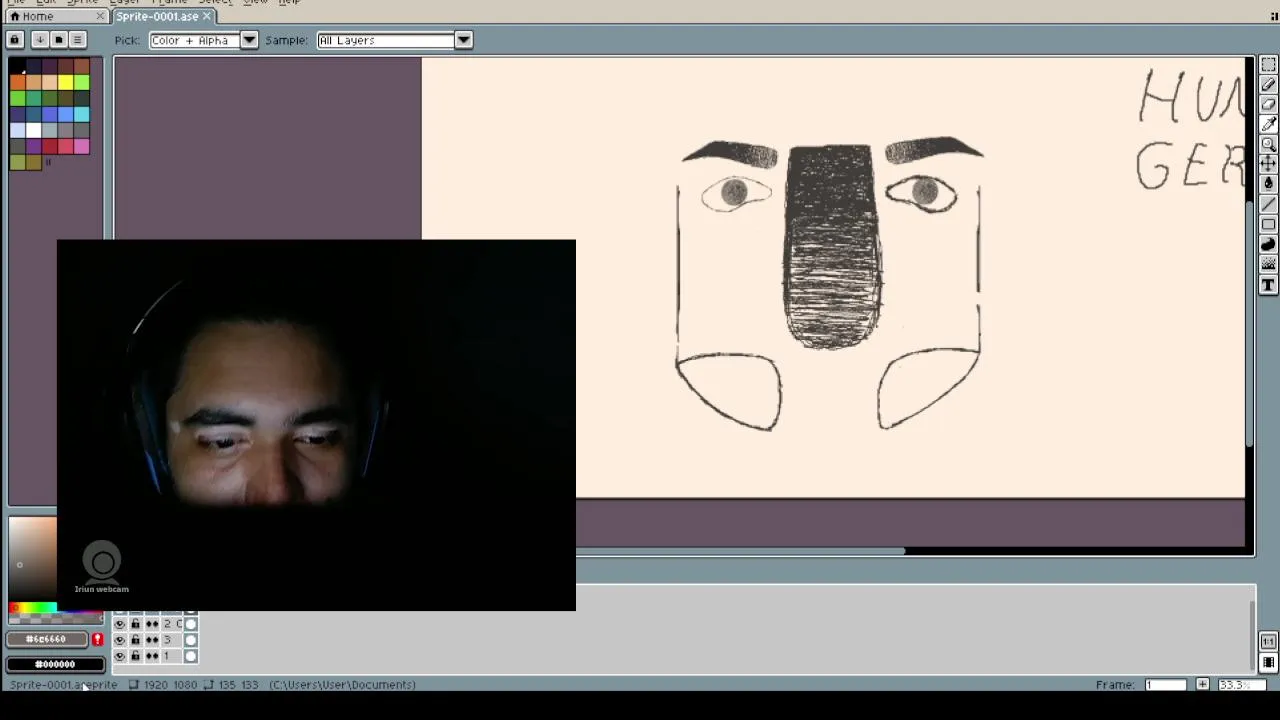The image size is (1280, 720).
Task: Lock layer 2 with padlock toggle
Action: tap(136, 624)
